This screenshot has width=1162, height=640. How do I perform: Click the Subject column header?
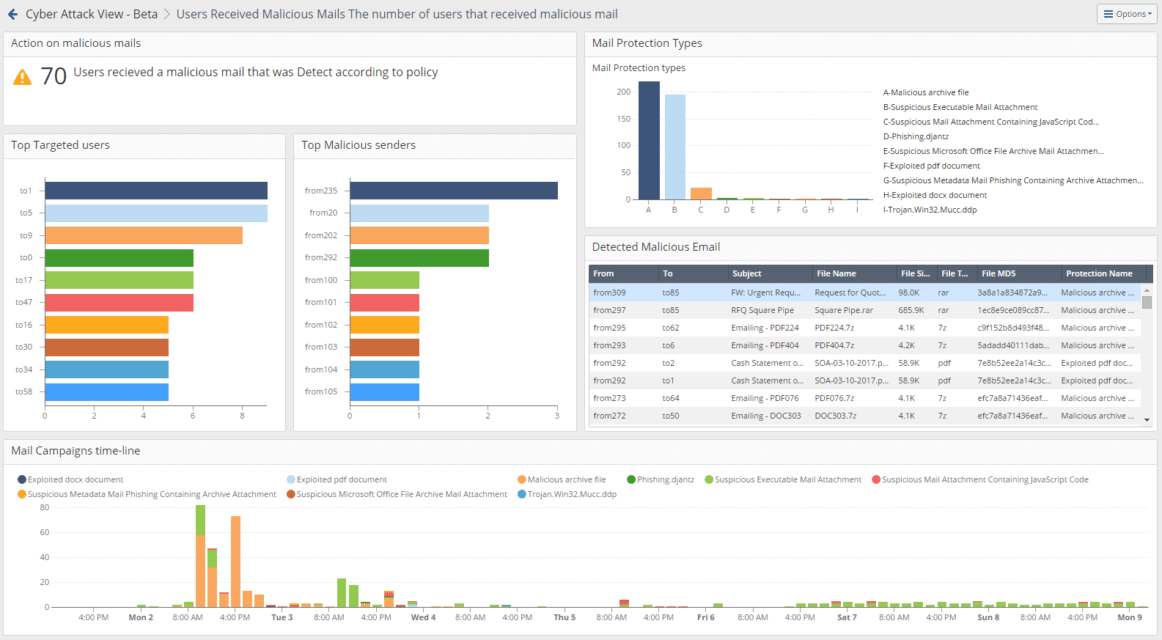tap(746, 274)
